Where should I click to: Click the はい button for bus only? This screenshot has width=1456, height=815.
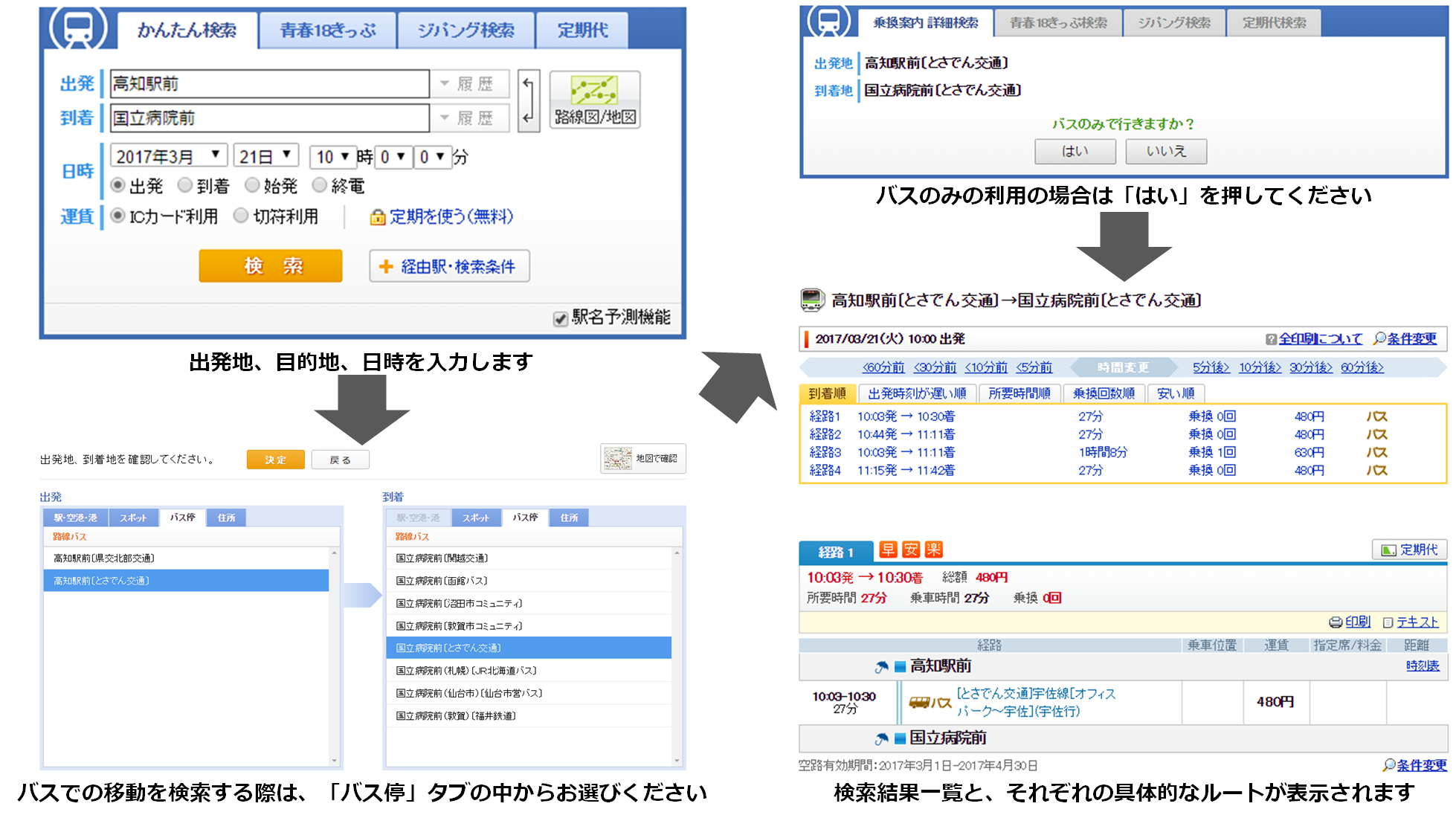[x=1075, y=151]
